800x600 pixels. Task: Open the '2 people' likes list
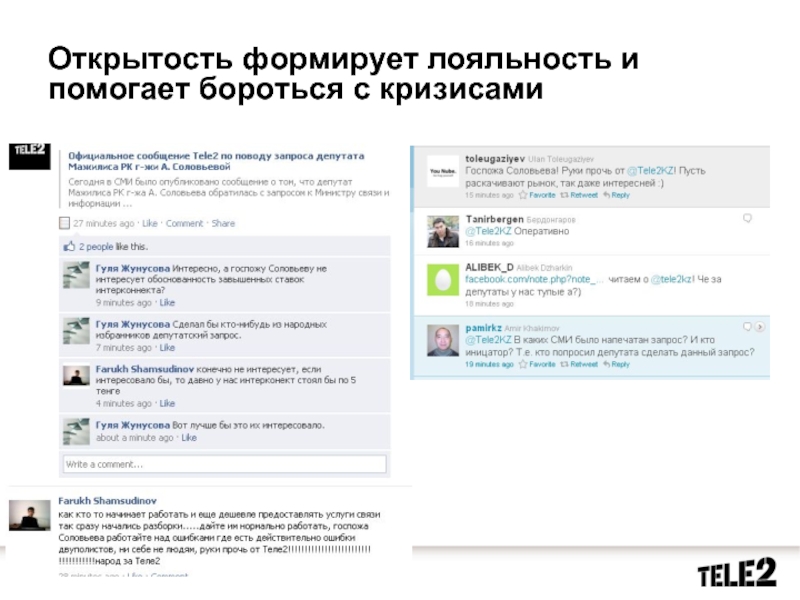pyautogui.click(x=96, y=246)
